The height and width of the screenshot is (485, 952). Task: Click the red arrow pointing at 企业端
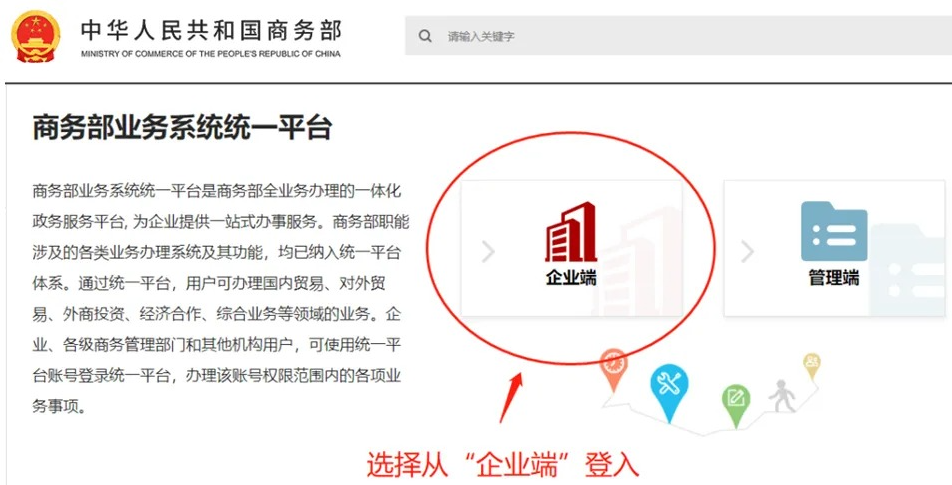coord(511,398)
